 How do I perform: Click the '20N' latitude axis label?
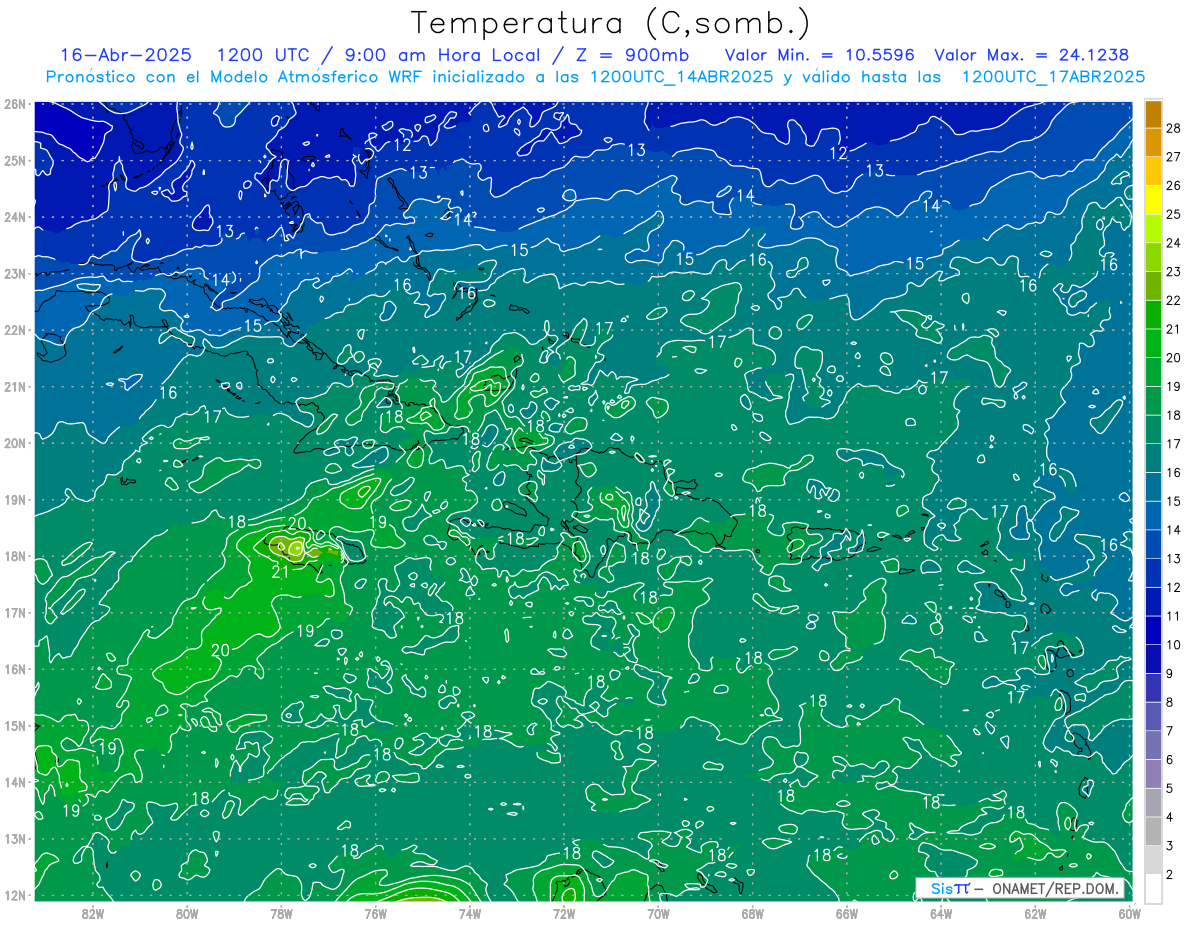(x=14, y=443)
